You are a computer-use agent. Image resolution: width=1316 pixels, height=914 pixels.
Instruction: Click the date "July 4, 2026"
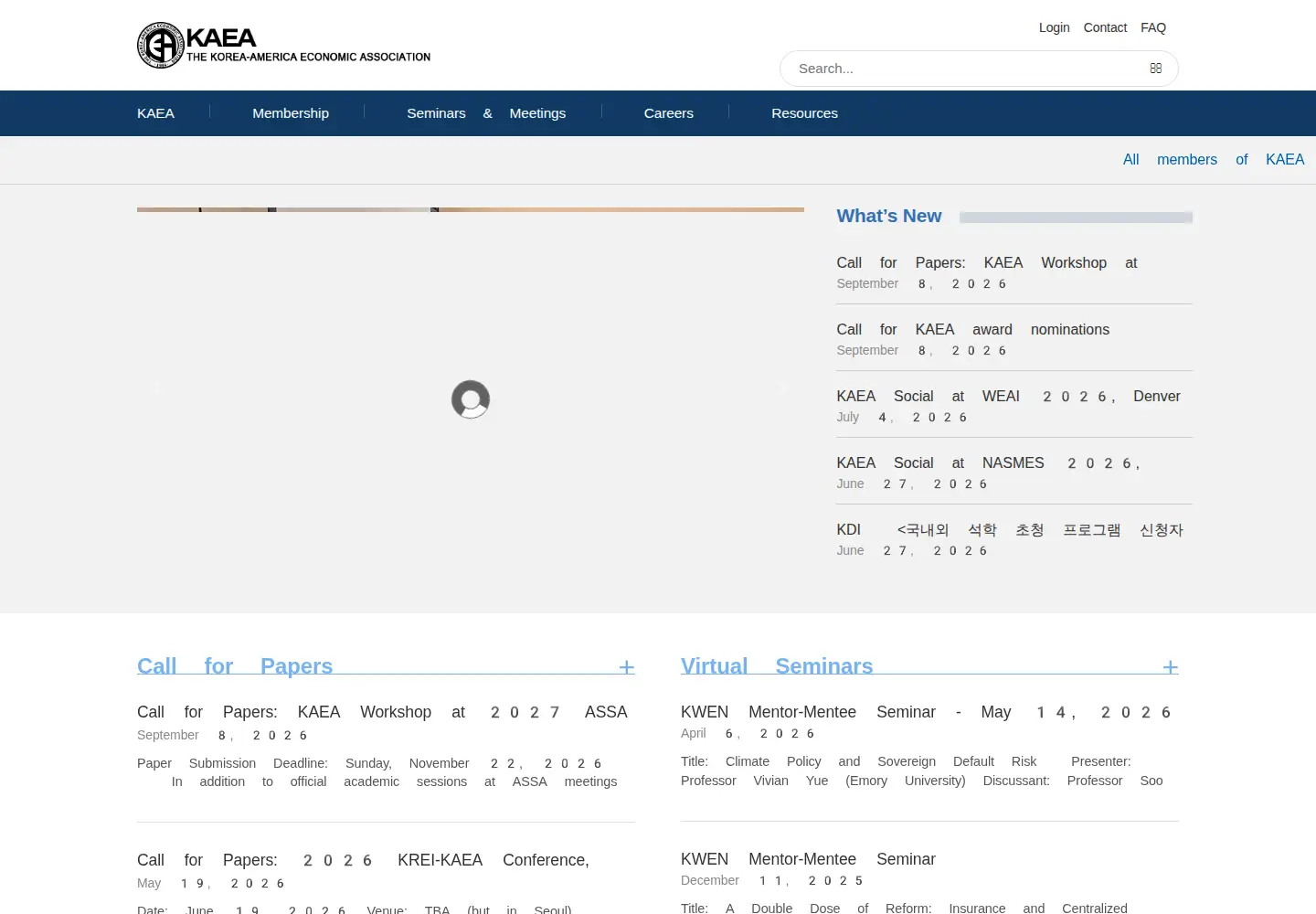pos(902,418)
